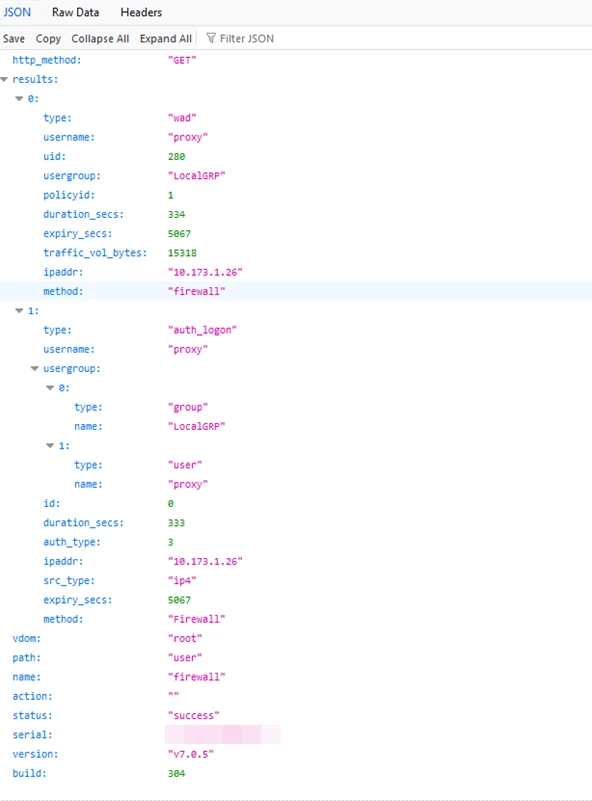
Task: Click Expand All
Action: tap(165, 38)
